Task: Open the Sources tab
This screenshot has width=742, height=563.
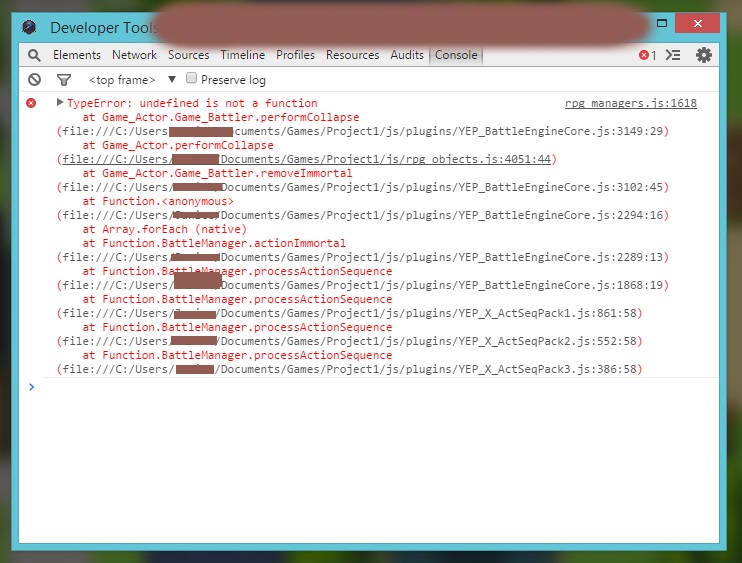Action: (x=188, y=55)
